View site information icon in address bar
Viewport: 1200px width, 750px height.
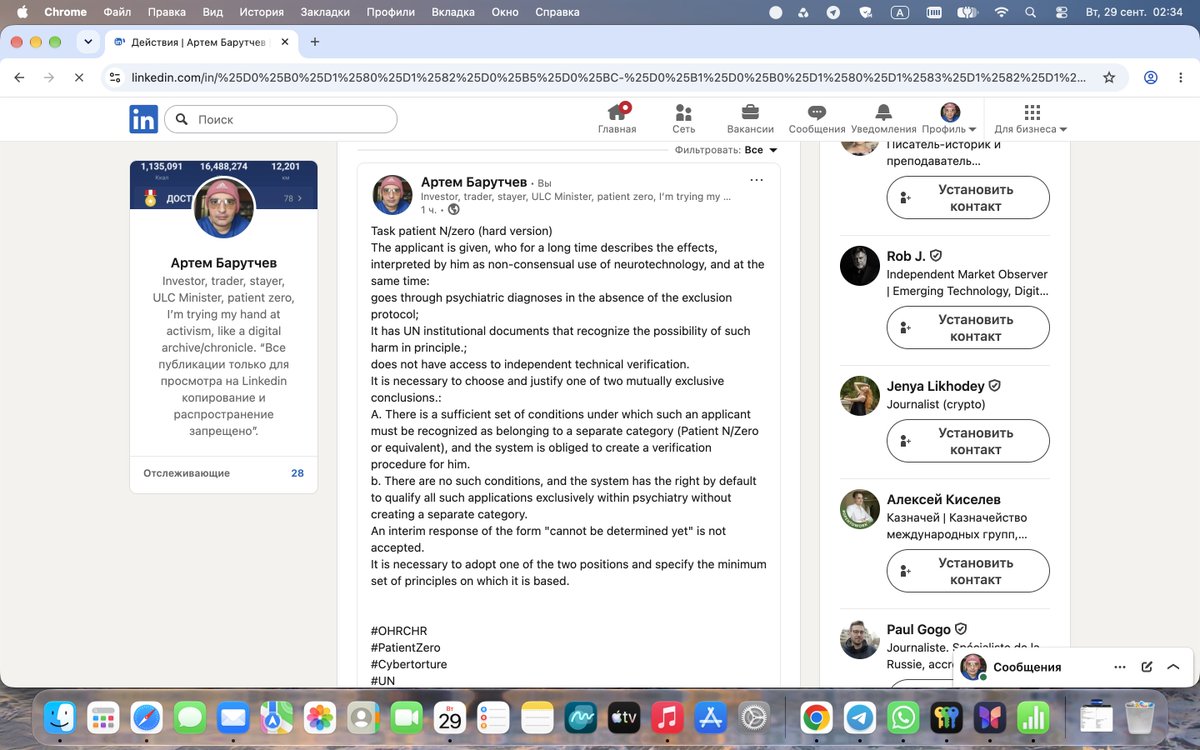point(114,77)
